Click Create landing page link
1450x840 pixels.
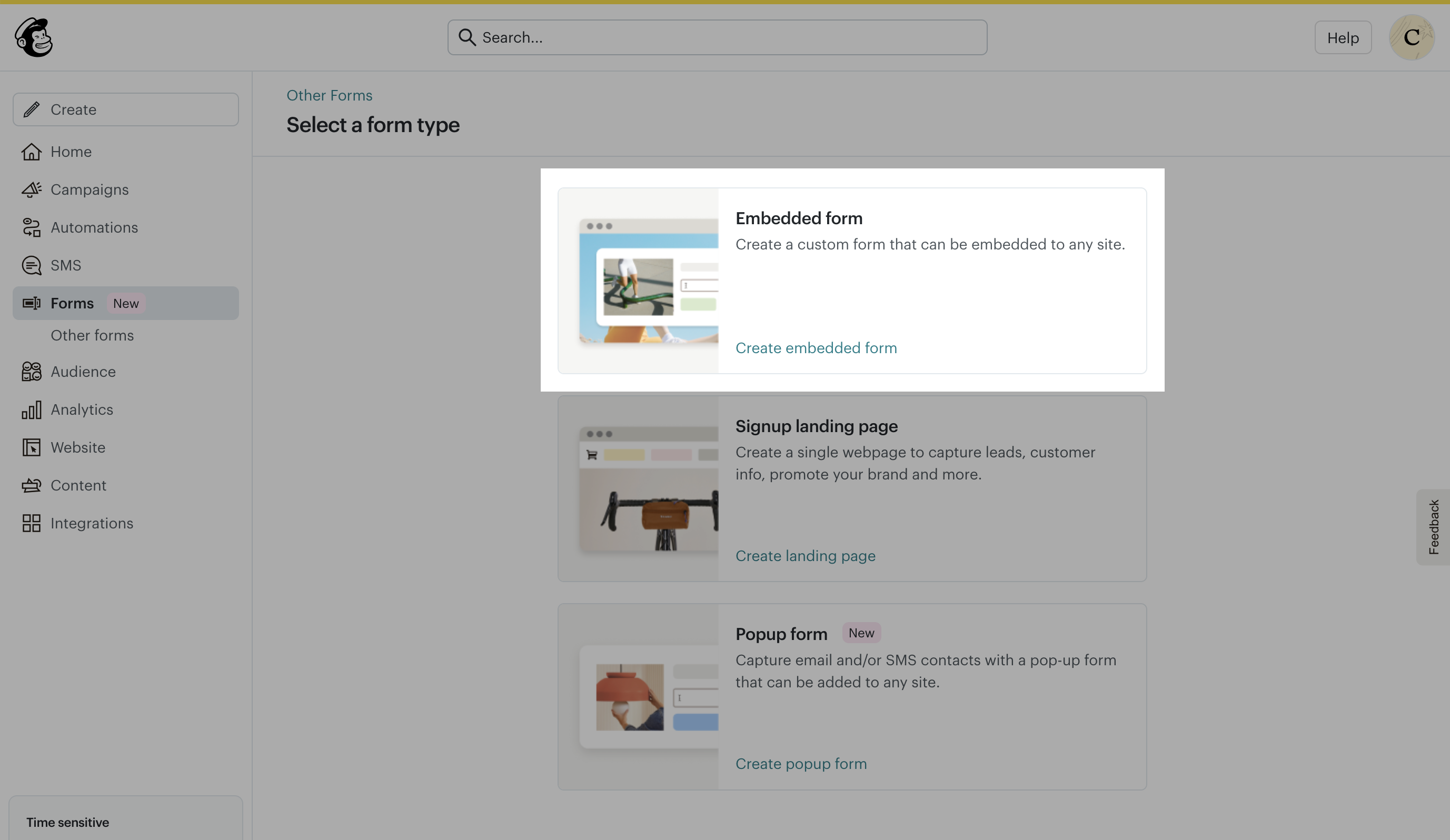coord(805,556)
